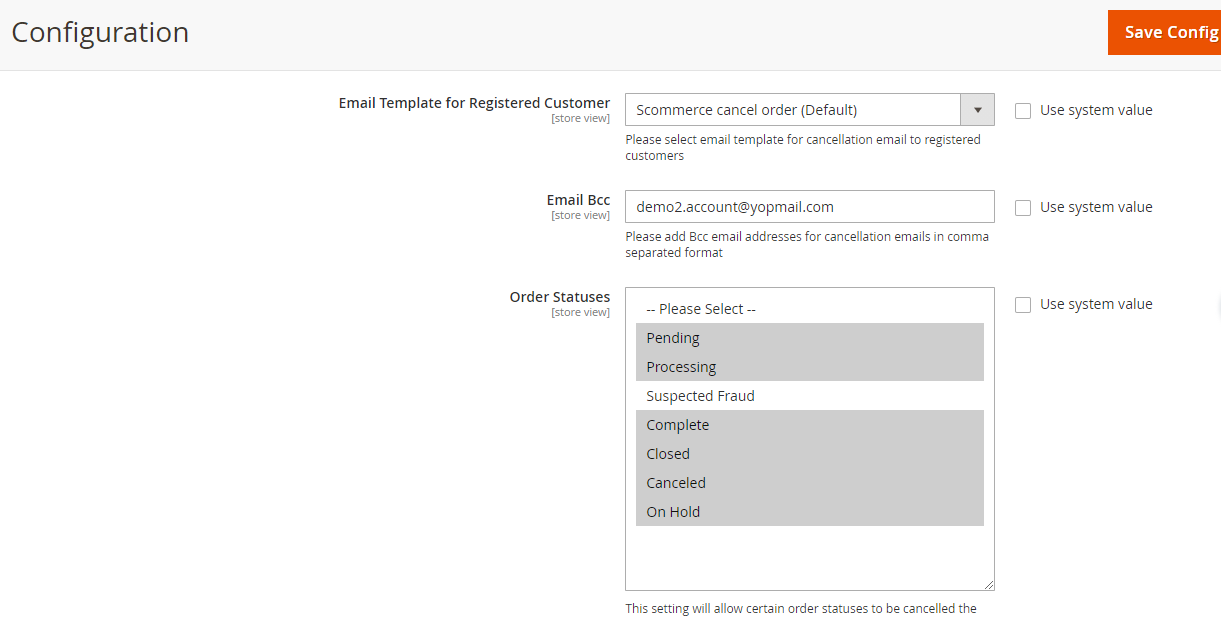Click the resize handle of Order Statuses list
The height and width of the screenshot is (617, 1221).
(989, 585)
